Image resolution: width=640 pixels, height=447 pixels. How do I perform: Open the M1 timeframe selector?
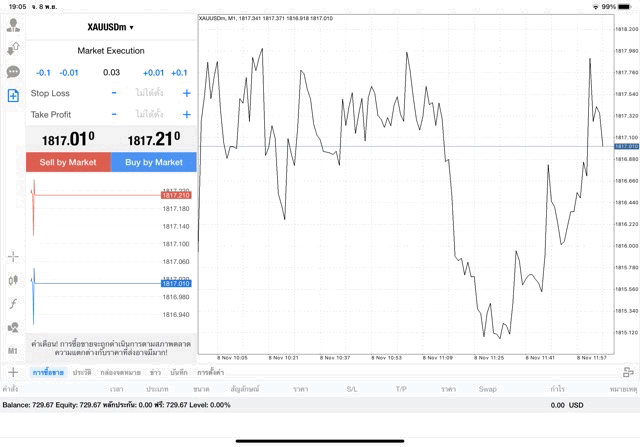(14, 351)
